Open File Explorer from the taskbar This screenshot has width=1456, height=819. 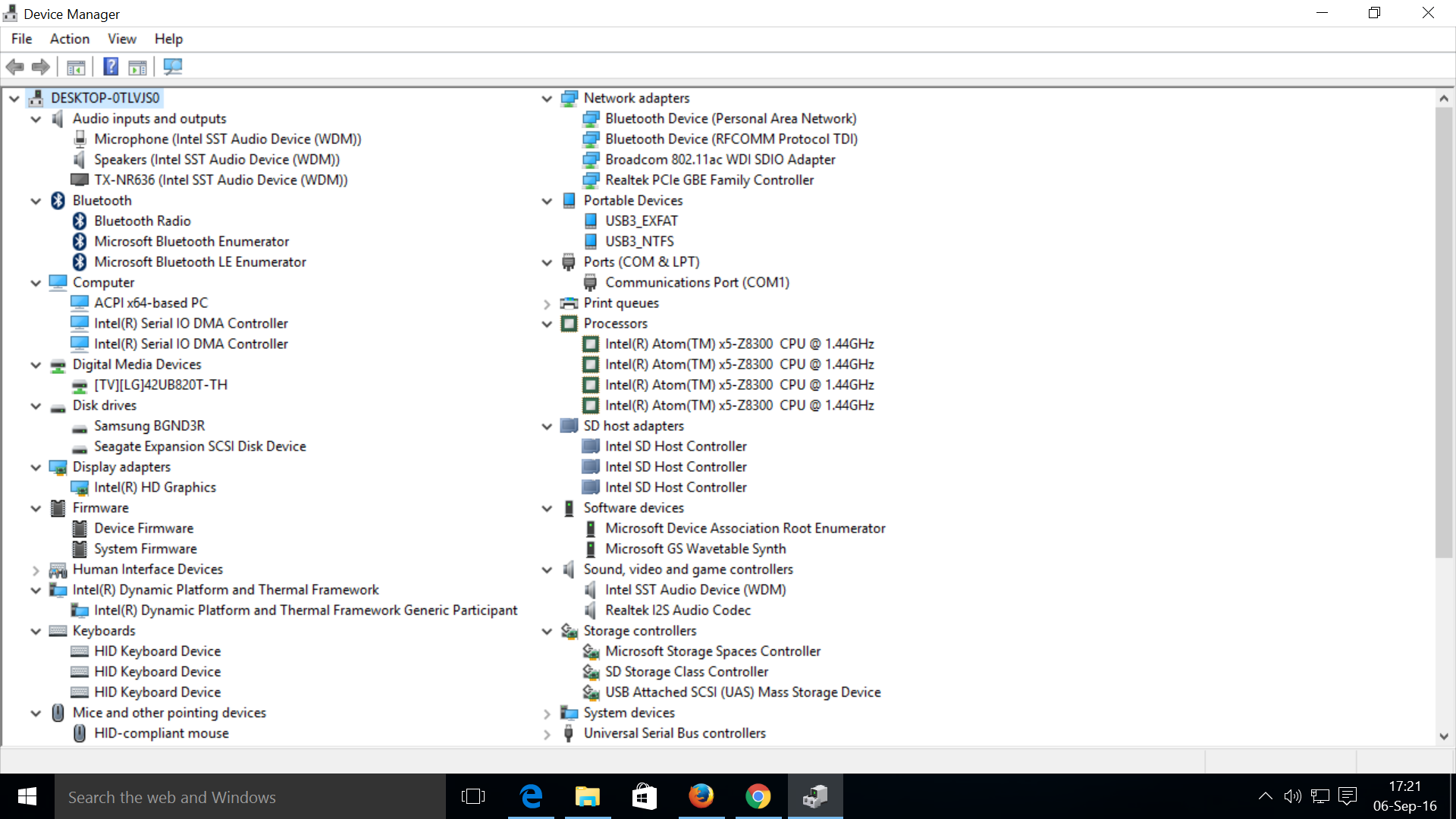588,796
